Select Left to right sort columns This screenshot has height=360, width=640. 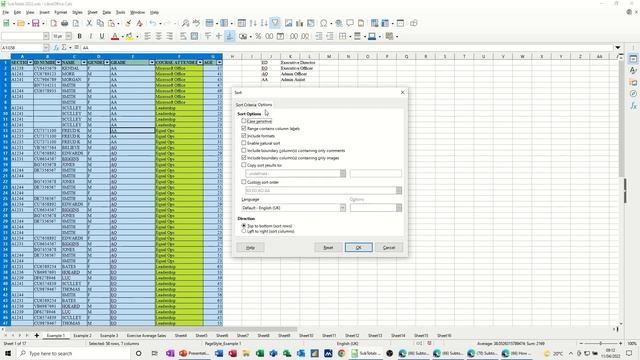coord(244,231)
